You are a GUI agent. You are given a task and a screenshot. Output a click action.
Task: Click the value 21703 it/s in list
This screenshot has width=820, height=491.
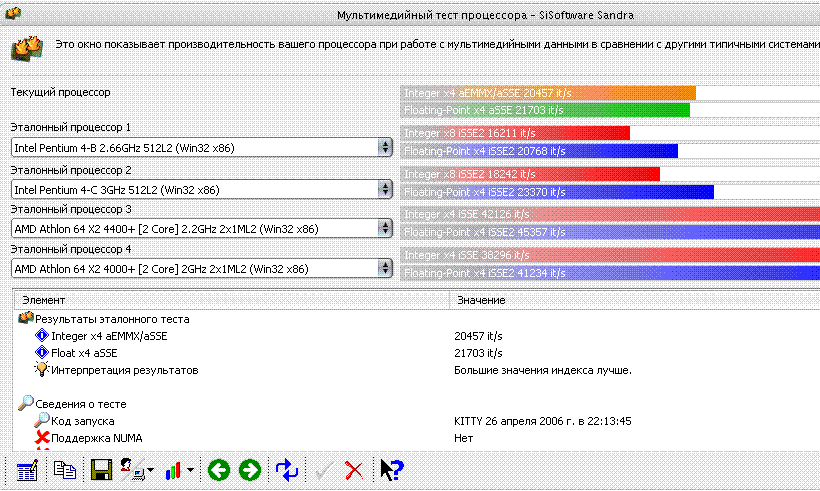pos(478,353)
